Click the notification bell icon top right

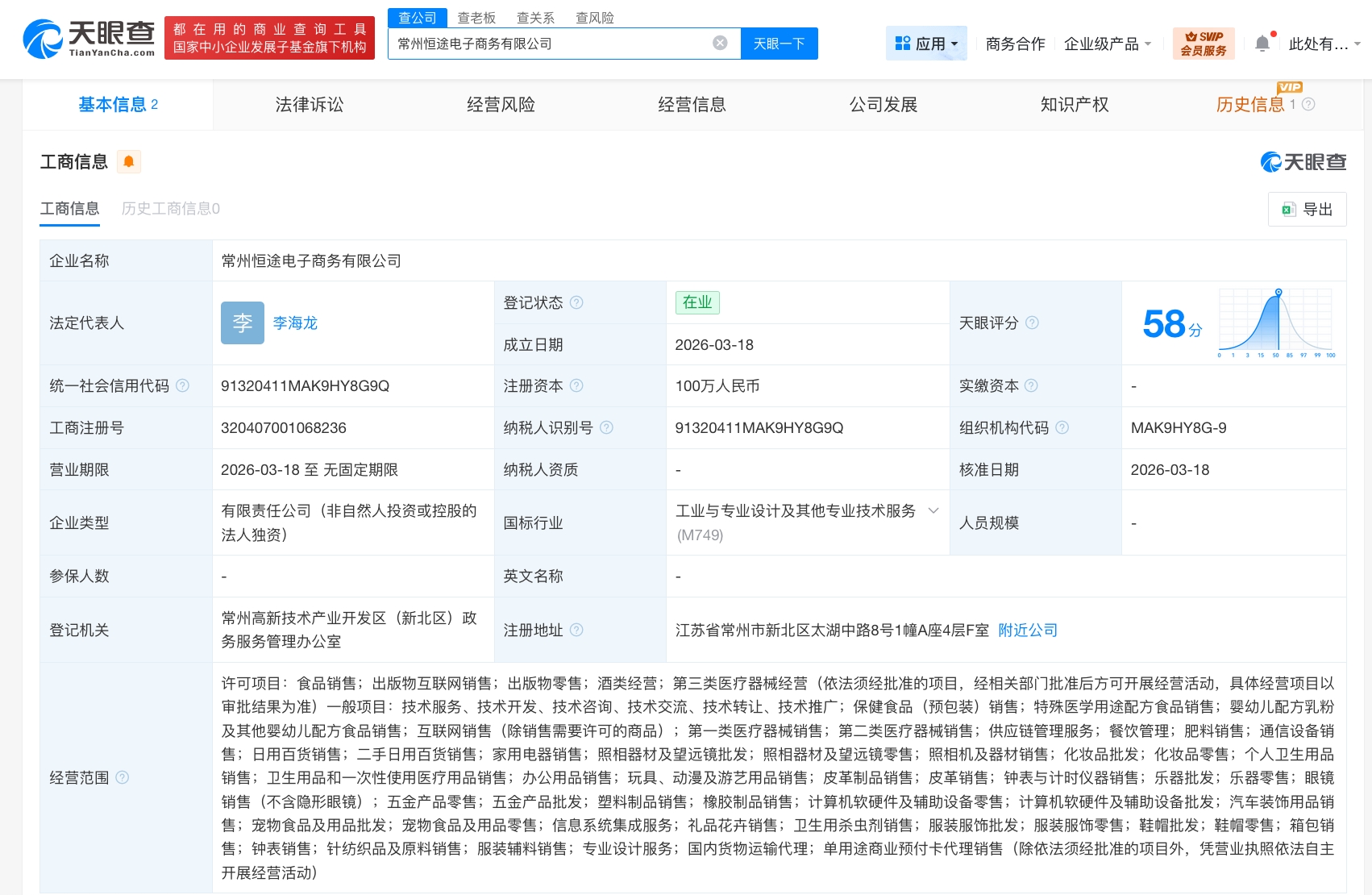click(1262, 42)
